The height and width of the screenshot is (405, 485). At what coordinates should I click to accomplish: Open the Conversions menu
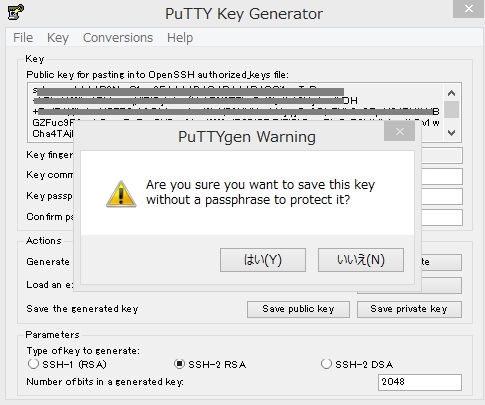click(x=118, y=38)
